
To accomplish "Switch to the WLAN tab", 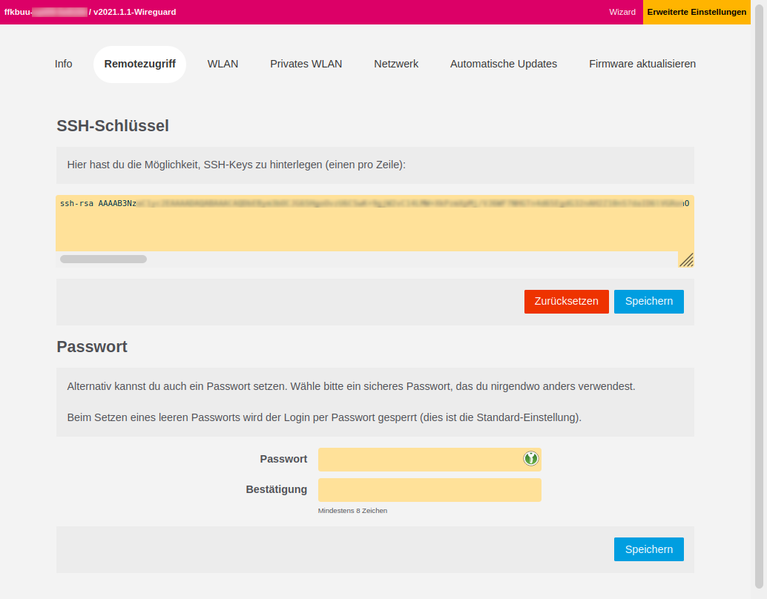I will tap(223, 64).
